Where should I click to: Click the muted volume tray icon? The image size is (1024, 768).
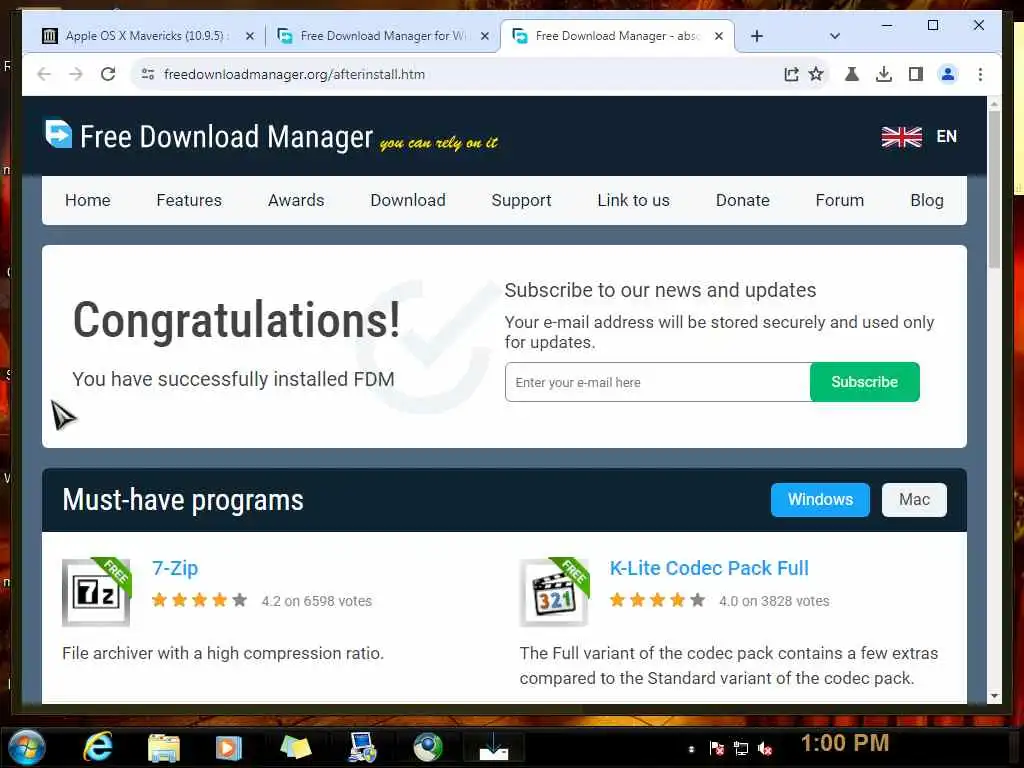tap(765, 748)
